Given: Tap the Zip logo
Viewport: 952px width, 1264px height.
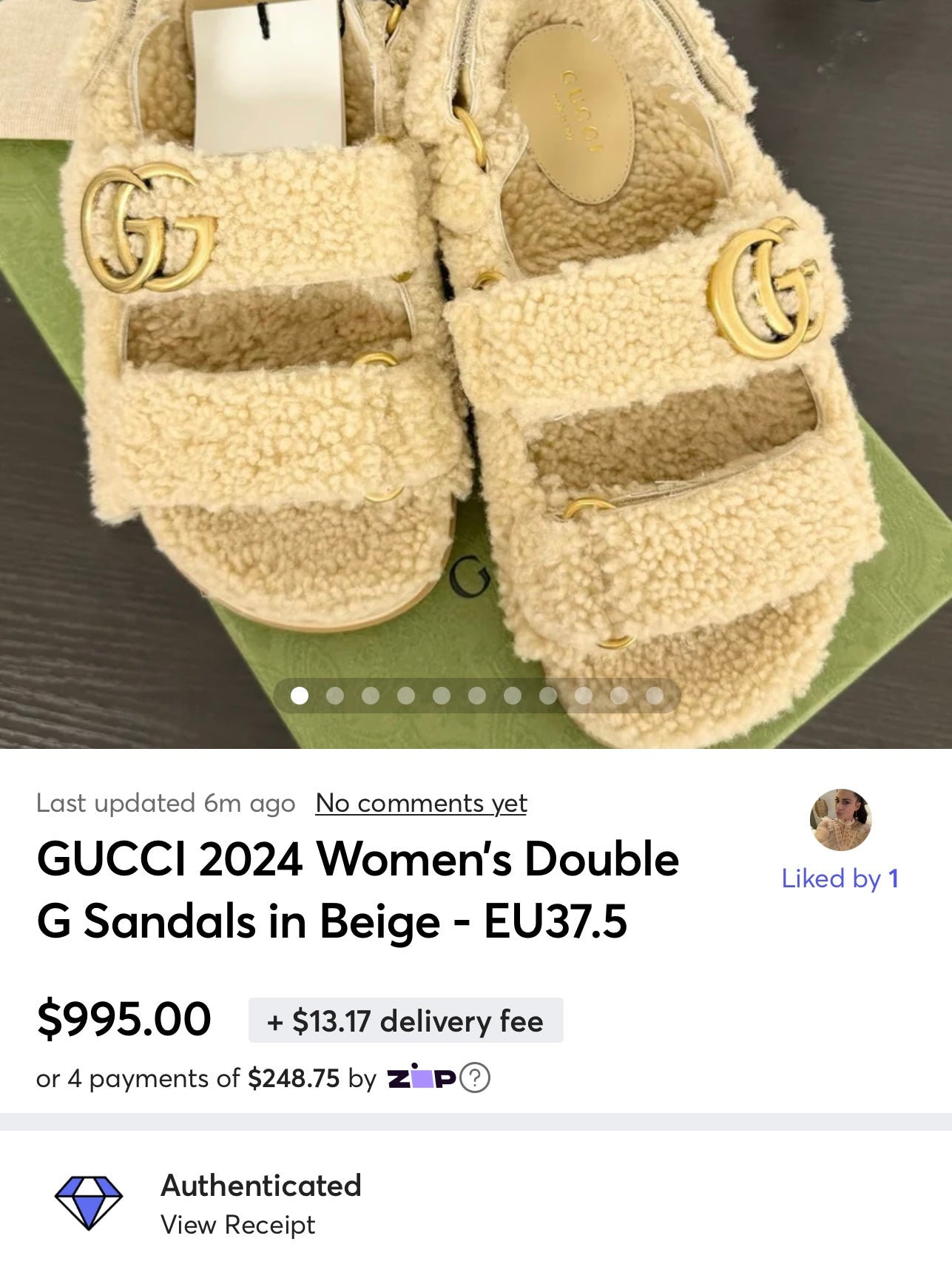Looking at the screenshot, I should [421, 1078].
